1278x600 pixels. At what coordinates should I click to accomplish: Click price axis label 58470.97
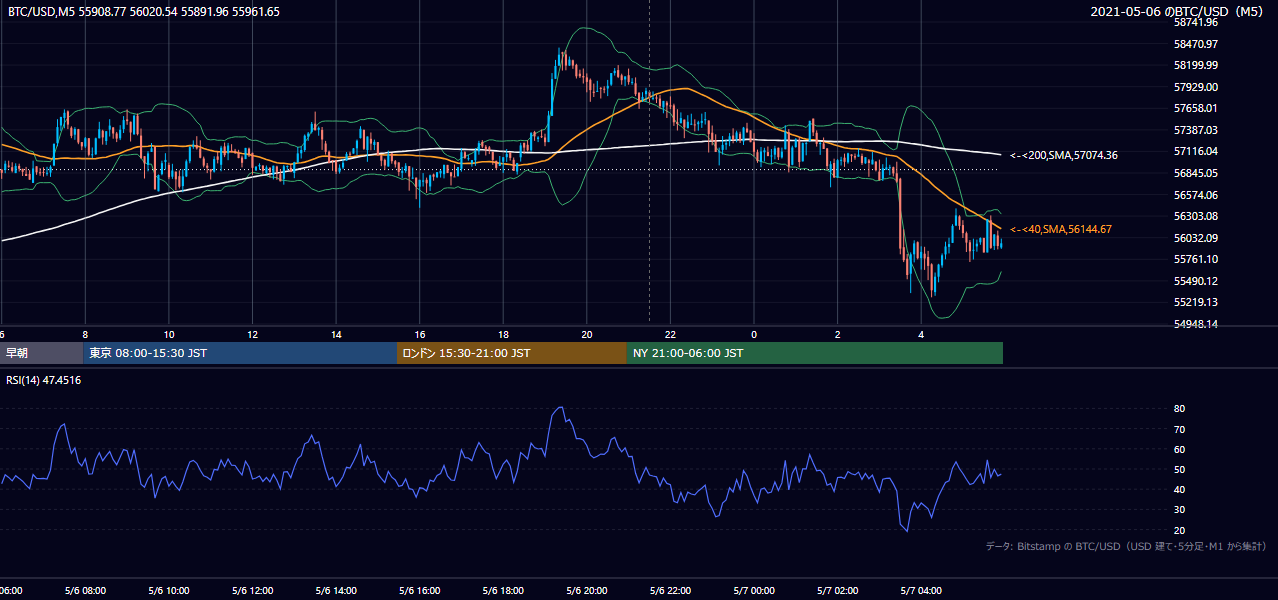1196,44
